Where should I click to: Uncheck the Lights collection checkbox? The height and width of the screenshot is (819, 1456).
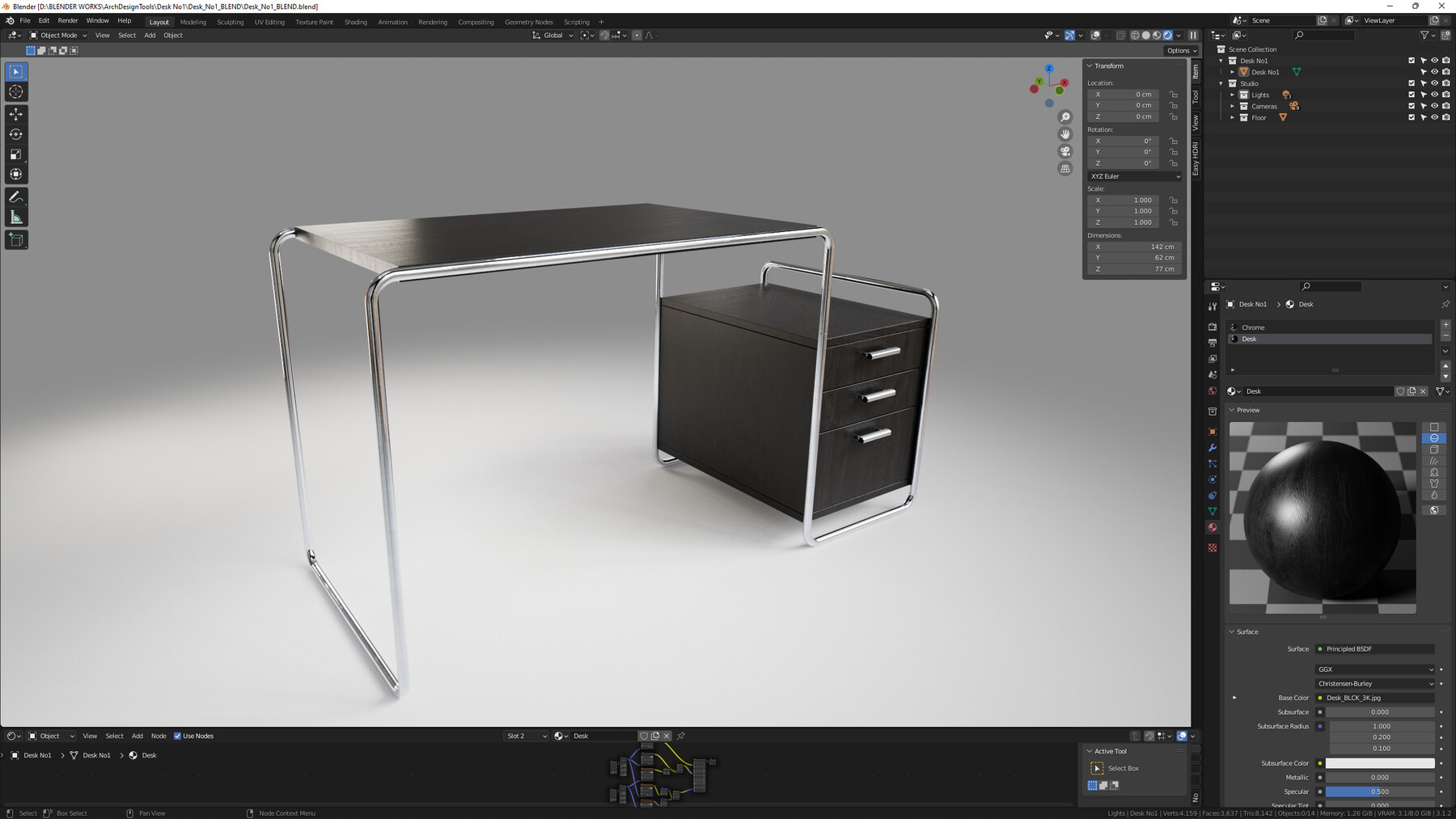coord(1412,95)
